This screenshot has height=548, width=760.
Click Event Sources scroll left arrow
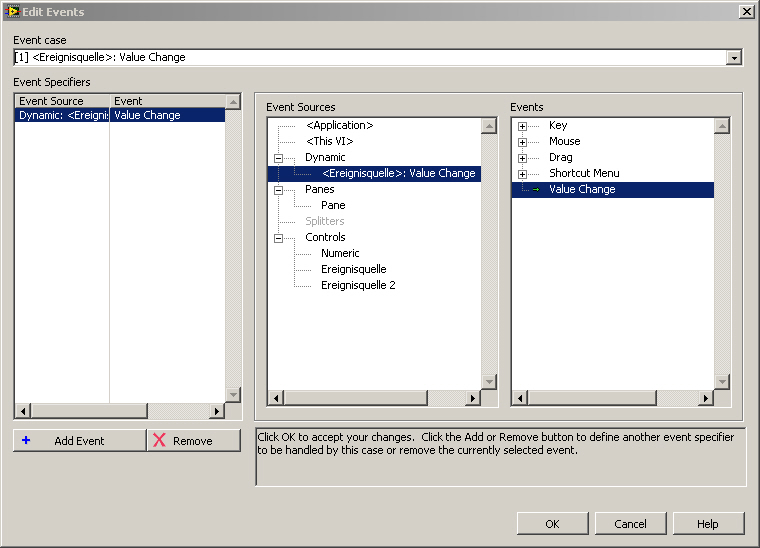(276, 398)
